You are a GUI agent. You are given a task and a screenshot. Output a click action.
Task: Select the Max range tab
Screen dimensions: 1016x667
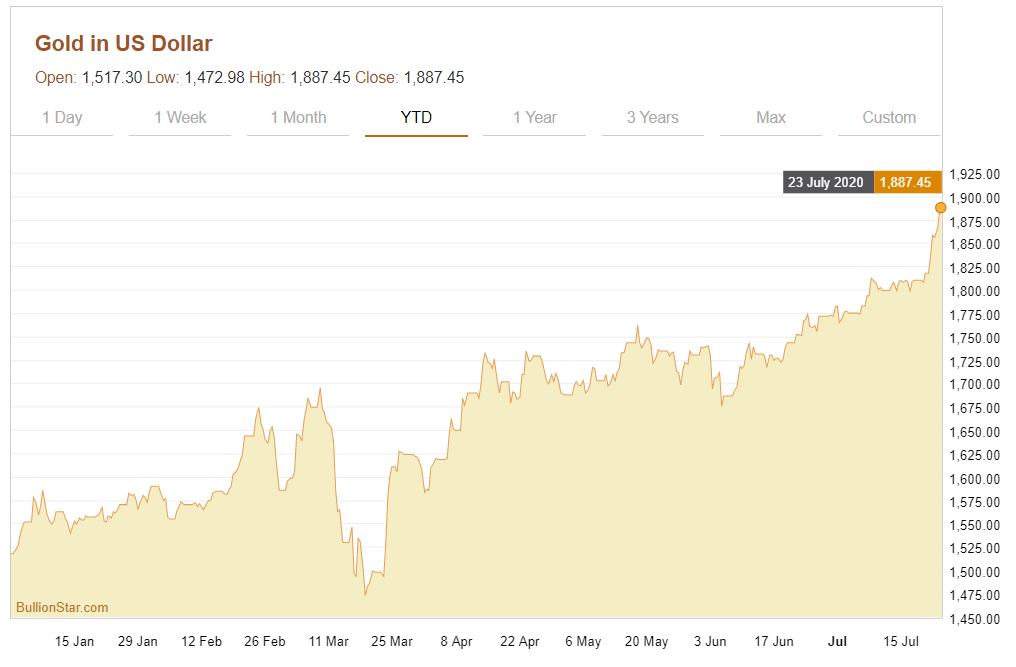tap(770, 118)
